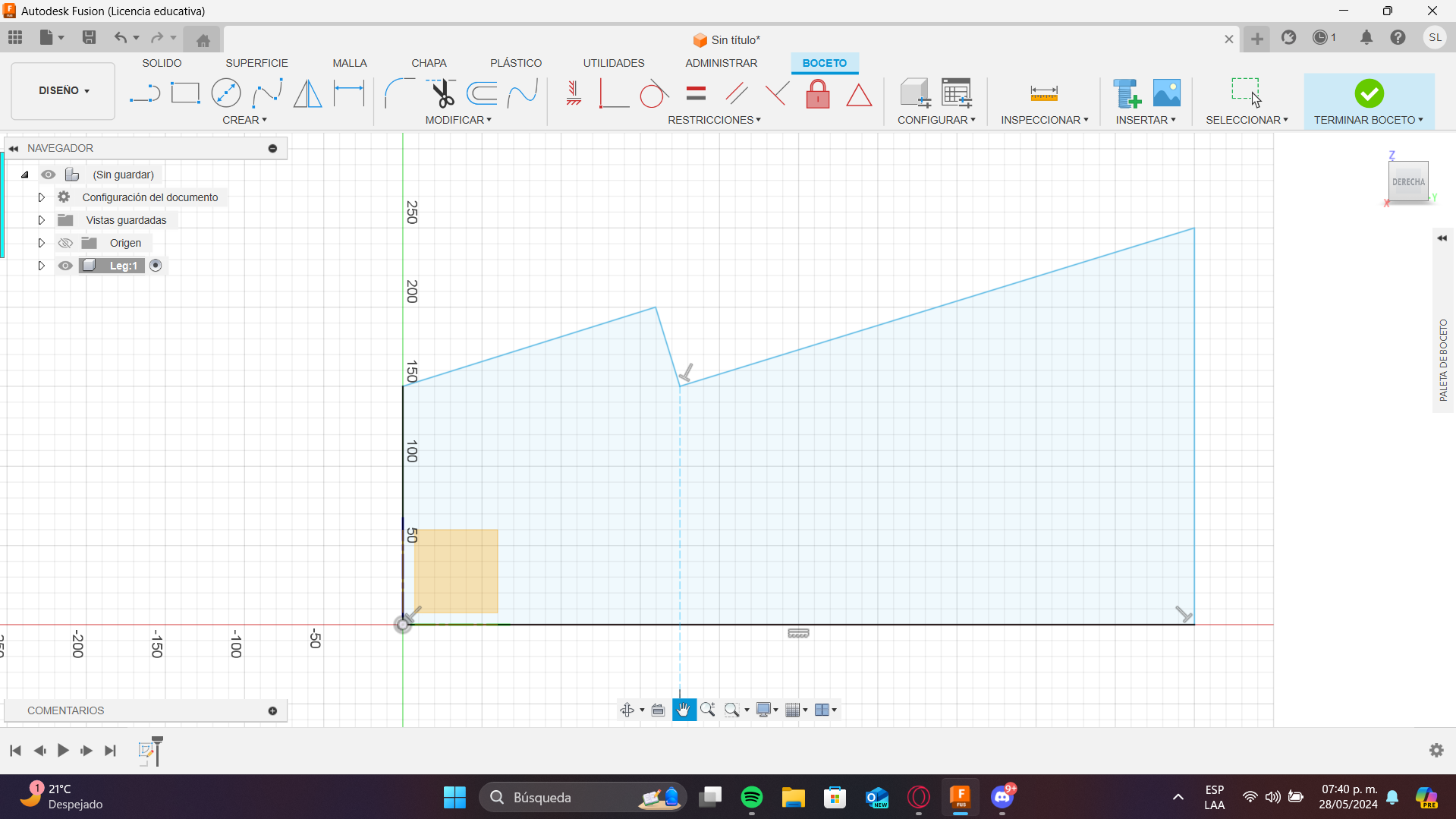
Task: Switch to the MALLA tab
Action: [x=350, y=63]
